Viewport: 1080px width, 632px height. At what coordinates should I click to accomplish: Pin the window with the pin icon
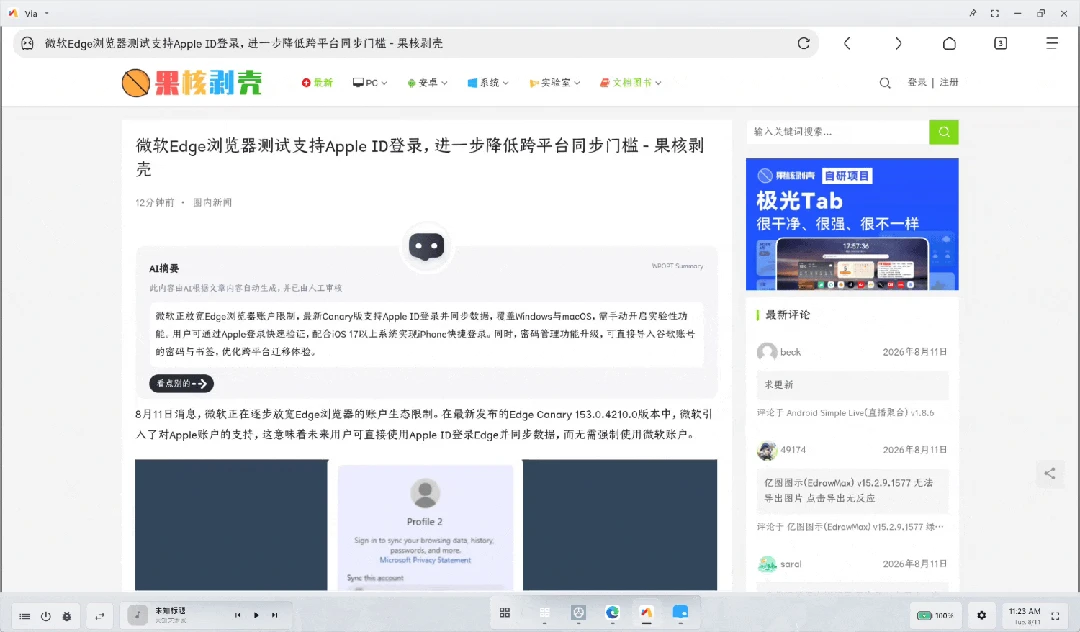click(973, 13)
